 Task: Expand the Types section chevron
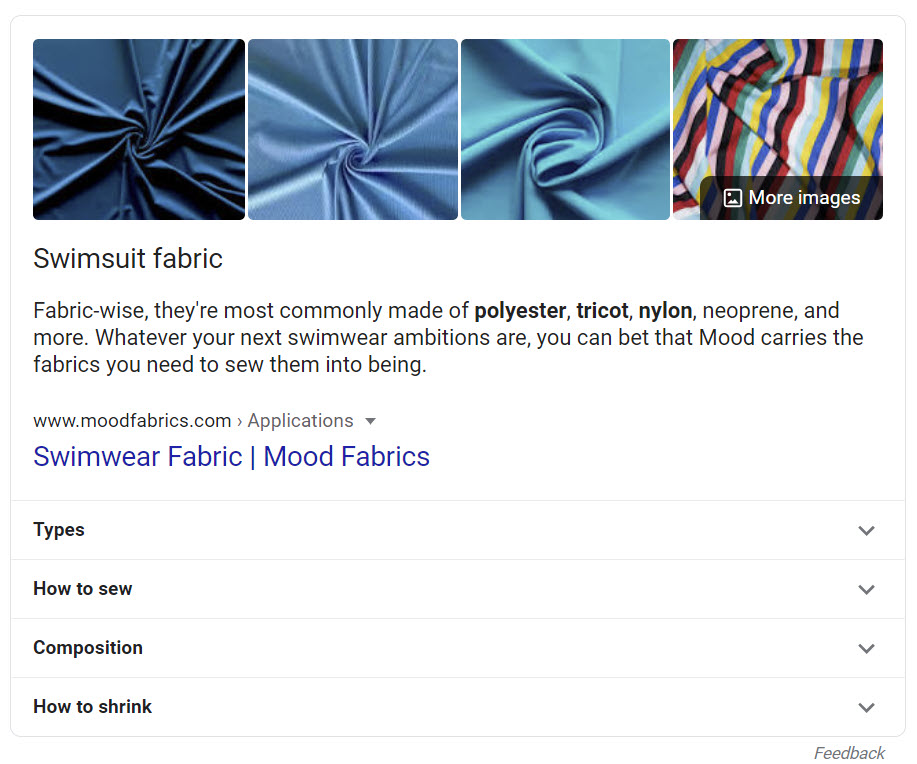point(866,531)
